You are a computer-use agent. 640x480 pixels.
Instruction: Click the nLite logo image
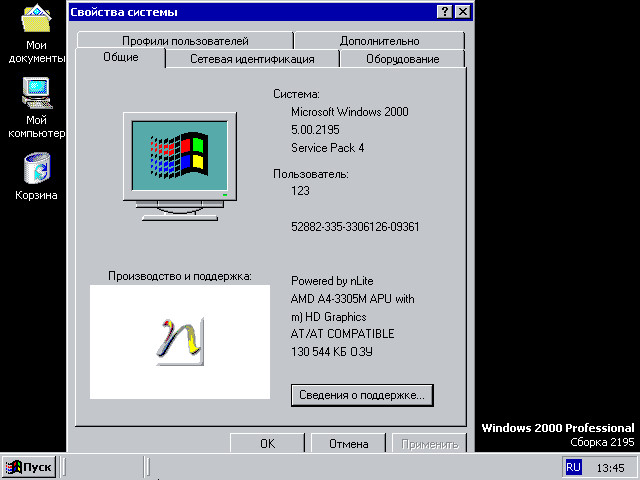click(x=180, y=342)
